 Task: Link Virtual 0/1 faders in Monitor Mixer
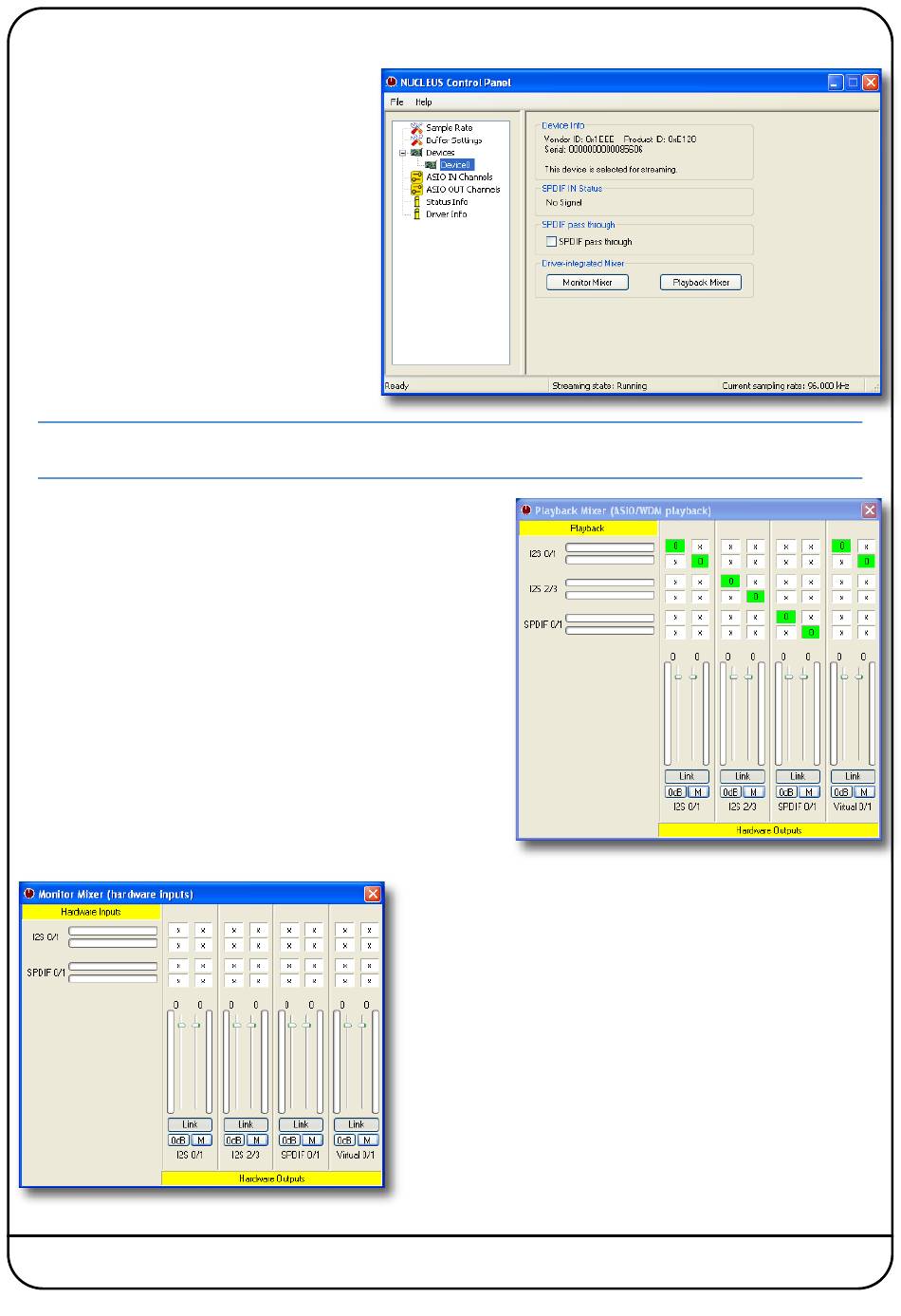point(356,1124)
